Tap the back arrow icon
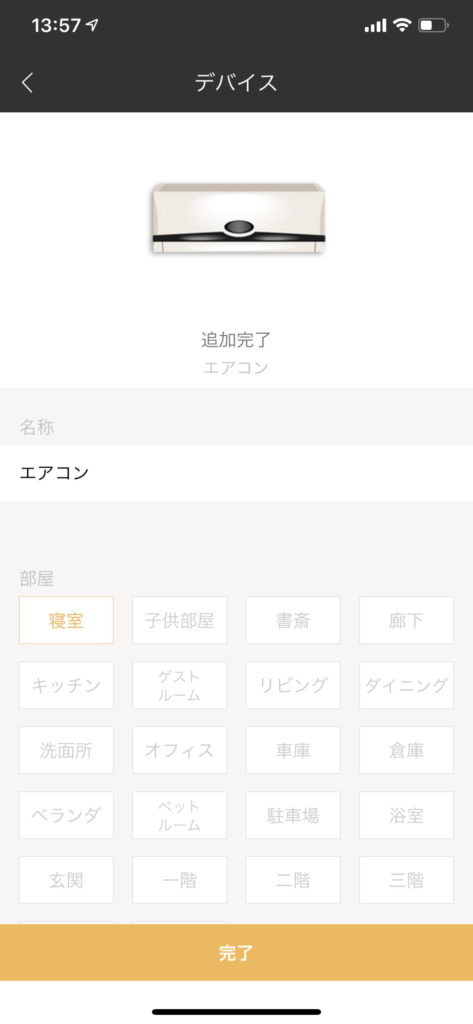Screen dimensions: 473x1024 pyautogui.click(x=27, y=83)
